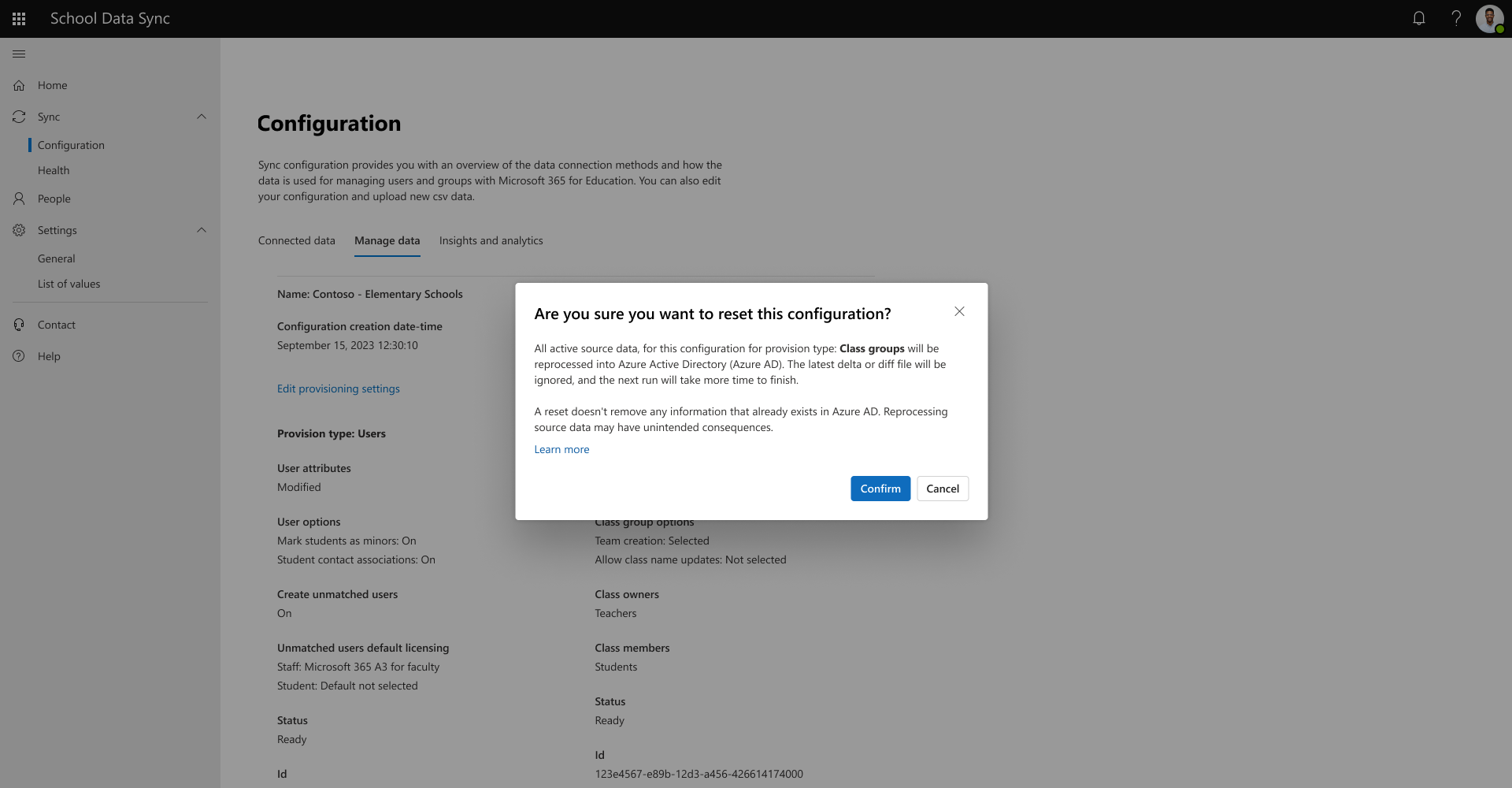1512x788 pixels.
Task: Open Contact in the sidebar
Action: coord(57,325)
